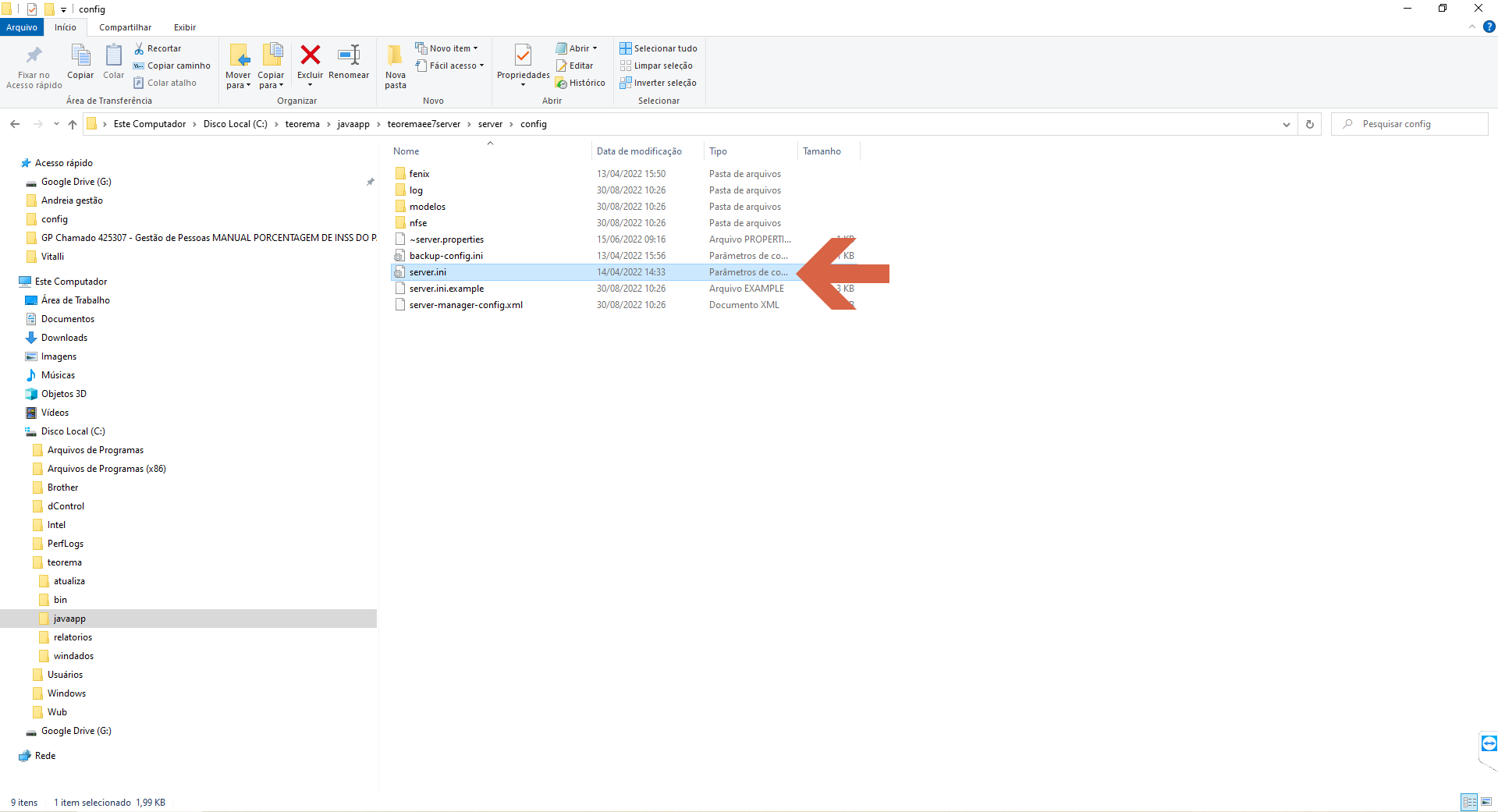Click javaapp in the address path
This screenshot has width=1498, height=812.
(x=353, y=124)
